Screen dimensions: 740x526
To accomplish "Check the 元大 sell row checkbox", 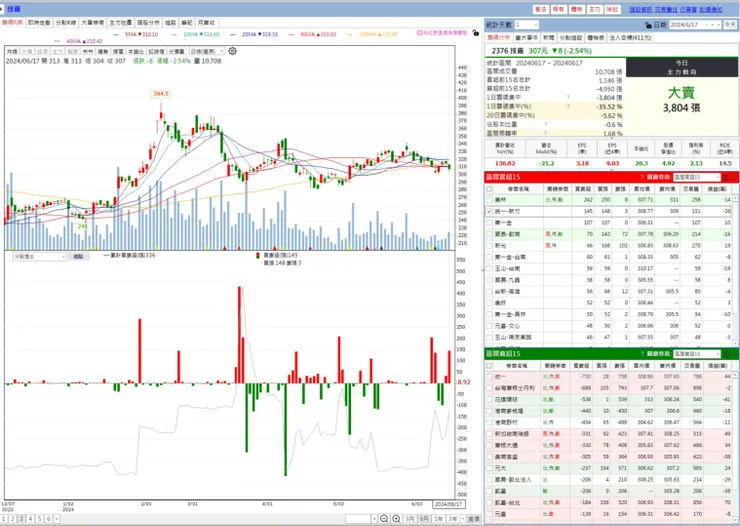I will pos(489,468).
